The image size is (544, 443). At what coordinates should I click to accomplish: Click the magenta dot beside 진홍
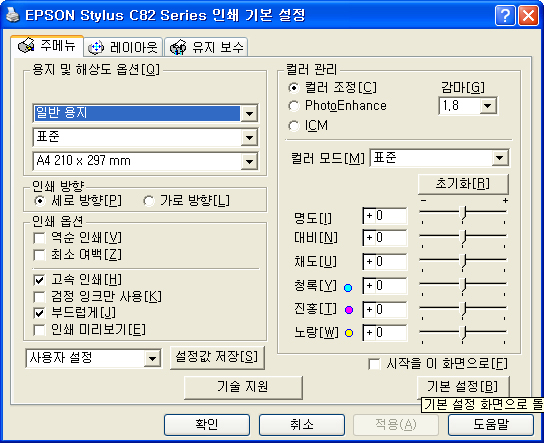click(349, 310)
